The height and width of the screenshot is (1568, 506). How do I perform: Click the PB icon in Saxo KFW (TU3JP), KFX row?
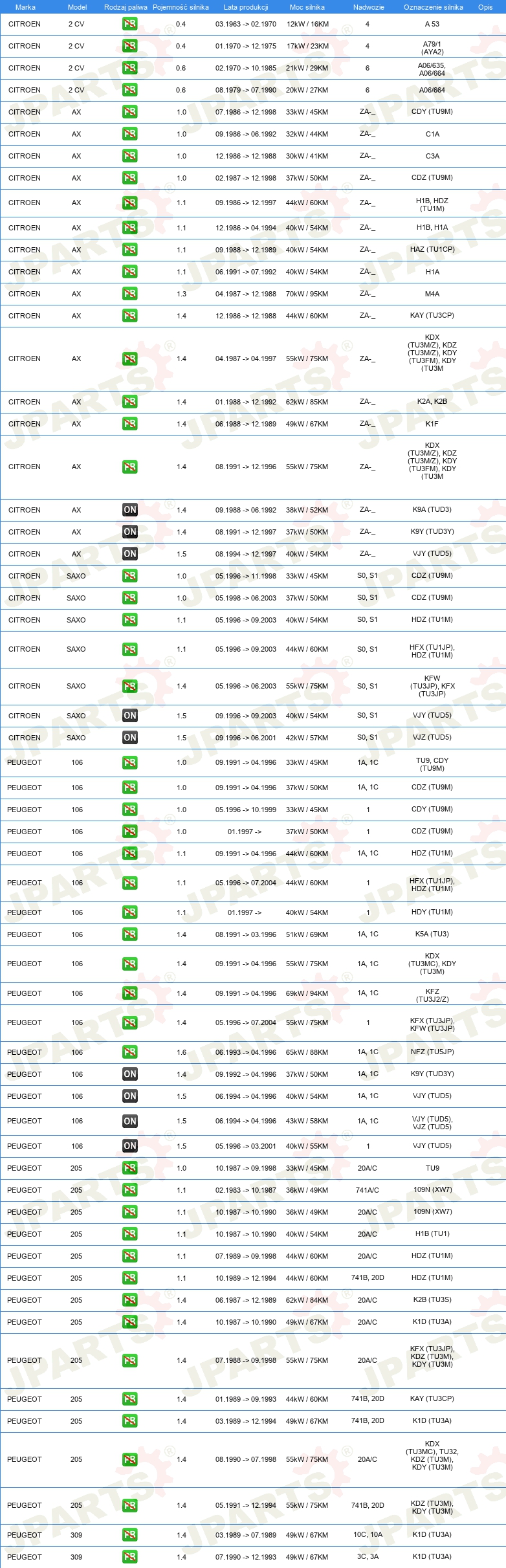point(130,686)
